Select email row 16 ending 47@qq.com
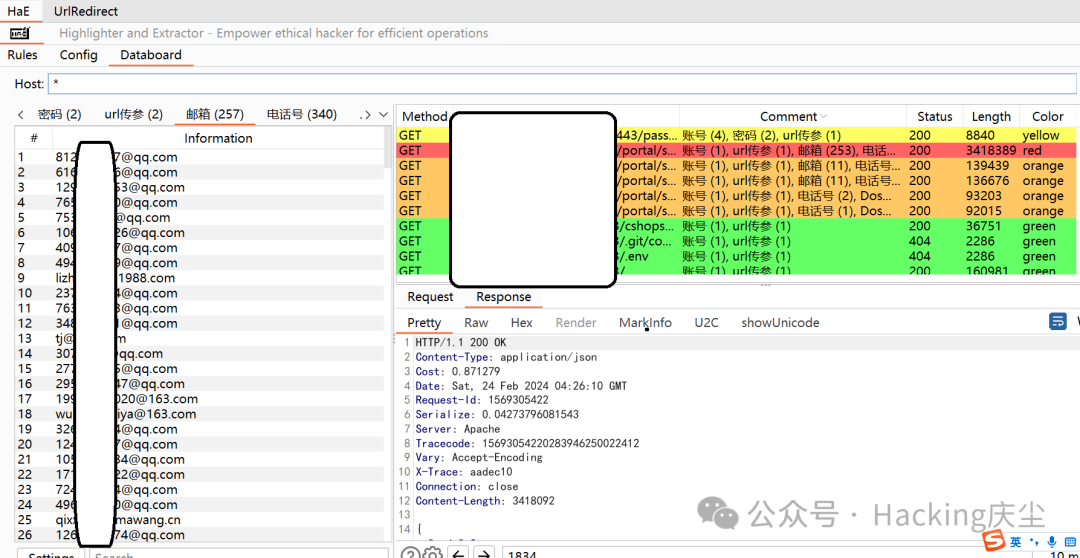 (x=200, y=384)
